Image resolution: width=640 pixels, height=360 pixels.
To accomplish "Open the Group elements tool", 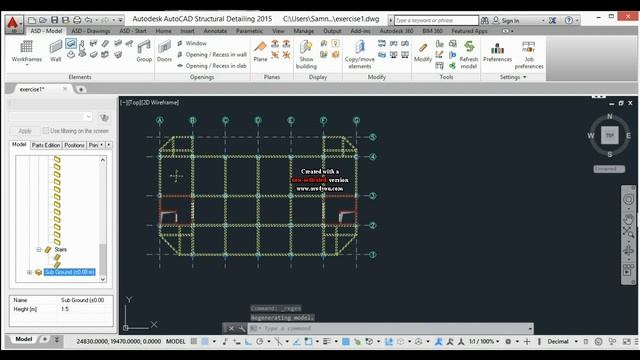I will point(144,51).
